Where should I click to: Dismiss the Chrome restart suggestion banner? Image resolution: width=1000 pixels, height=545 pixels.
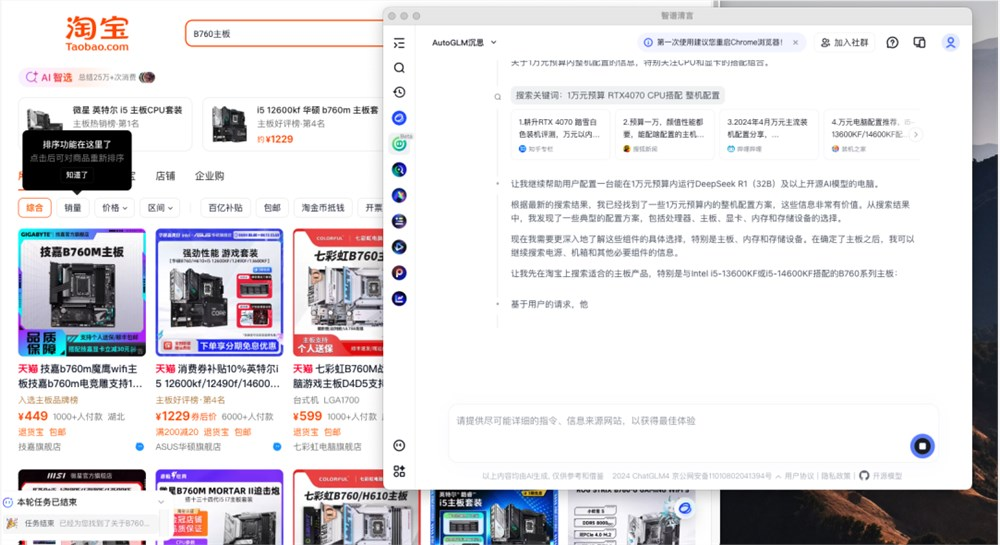coord(795,43)
